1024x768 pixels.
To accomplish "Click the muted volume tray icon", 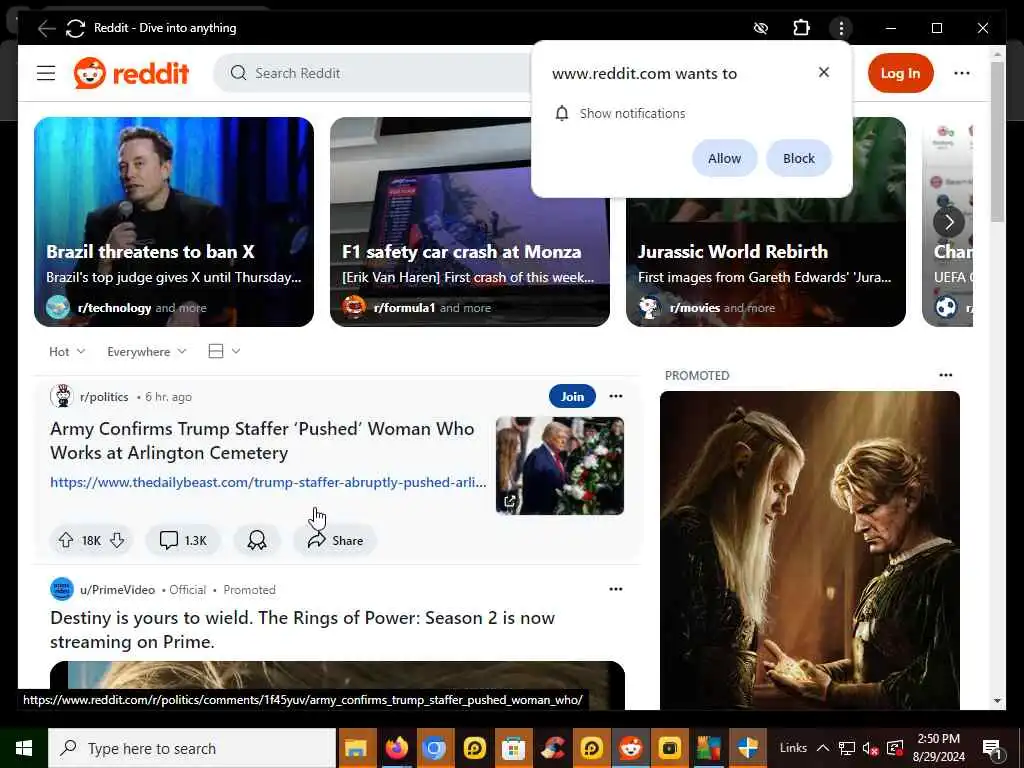I will tap(870, 748).
